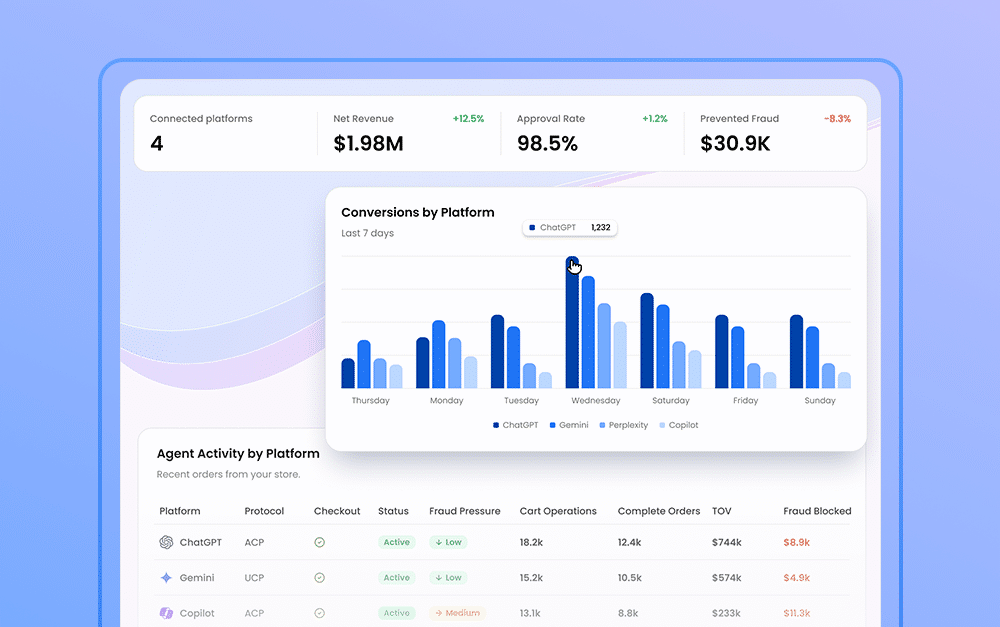
Task: Click the ChatGPT 1,232 chart tooltip
Action: coord(570,228)
